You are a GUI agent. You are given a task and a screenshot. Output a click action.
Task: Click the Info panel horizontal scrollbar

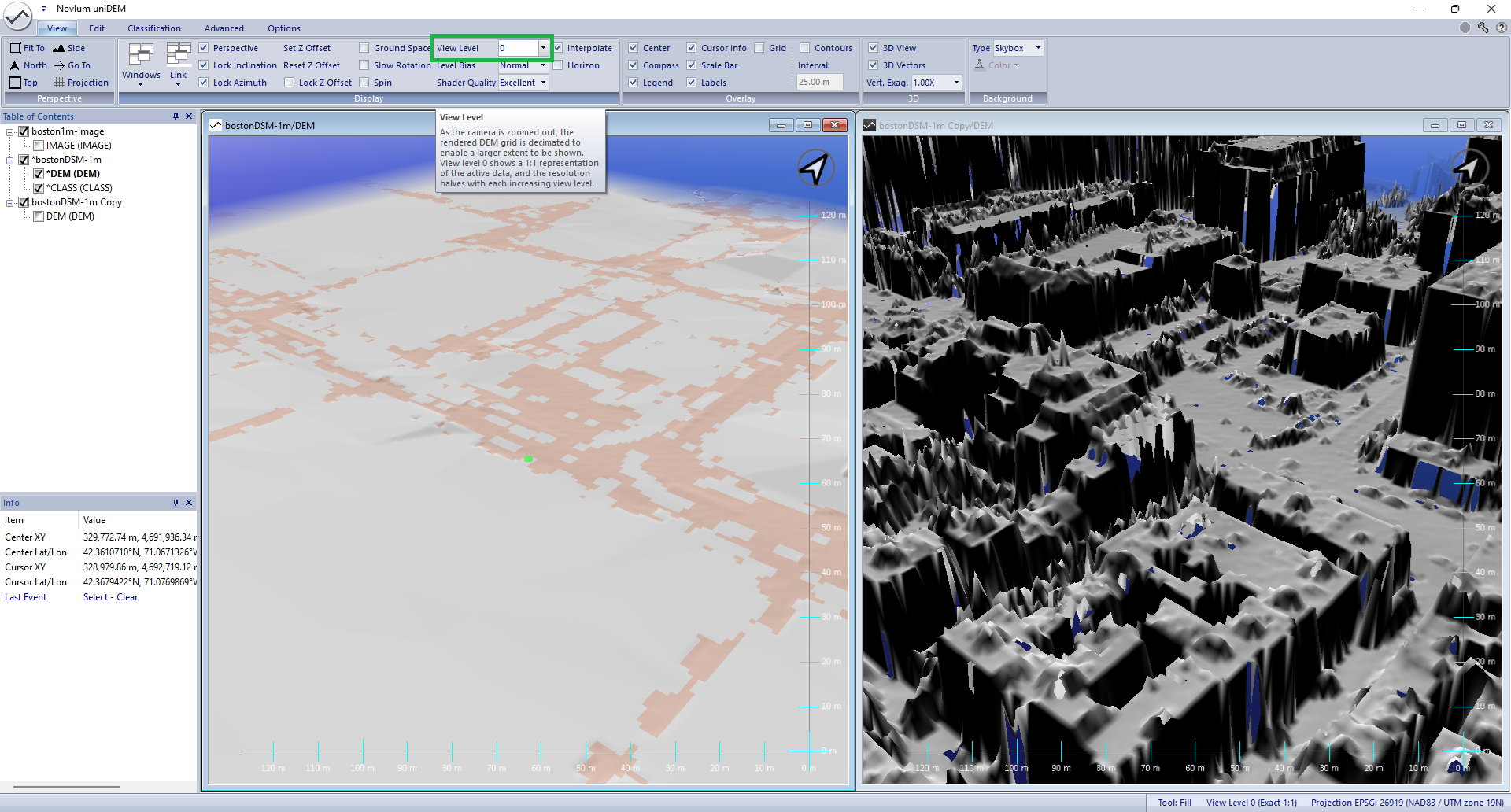(x=67, y=786)
